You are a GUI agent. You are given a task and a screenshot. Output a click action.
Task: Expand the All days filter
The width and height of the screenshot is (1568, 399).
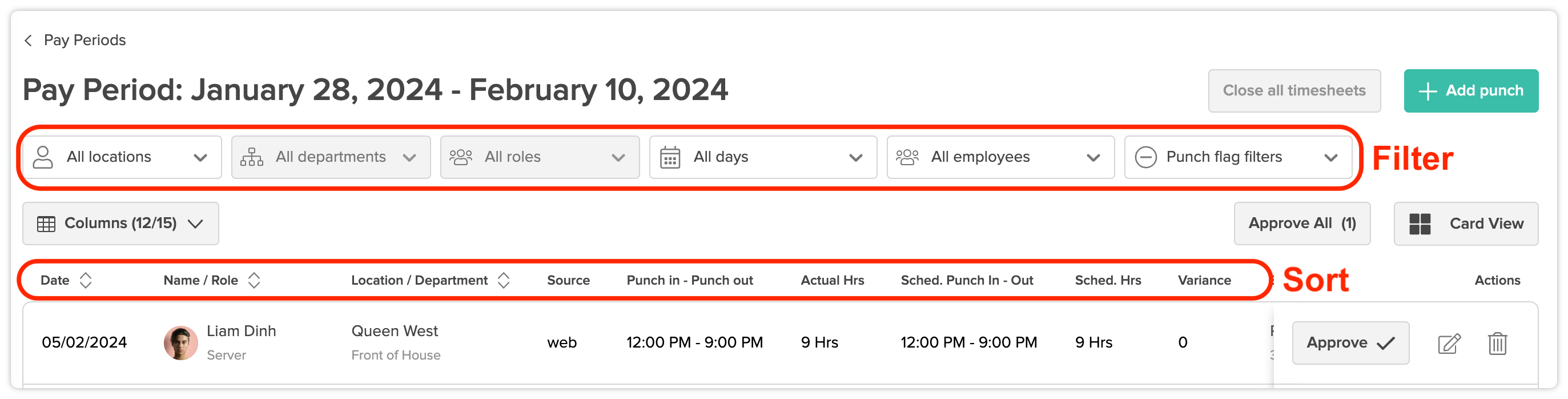(x=763, y=157)
